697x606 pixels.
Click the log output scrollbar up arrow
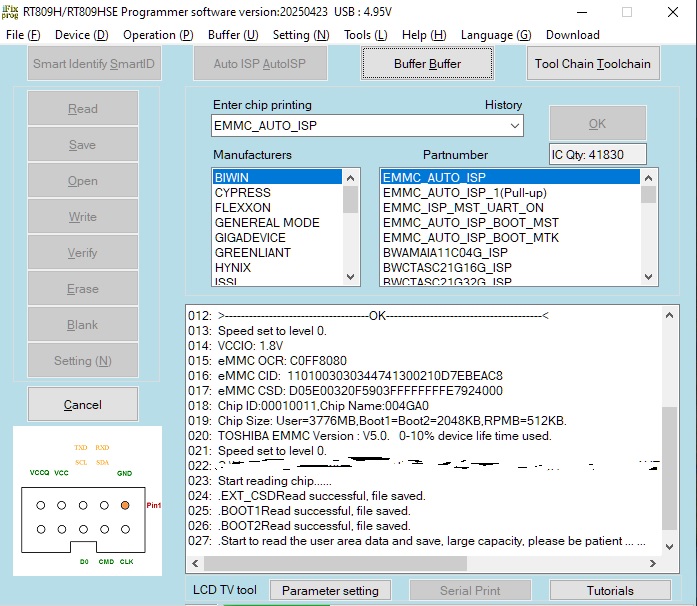coord(667,315)
